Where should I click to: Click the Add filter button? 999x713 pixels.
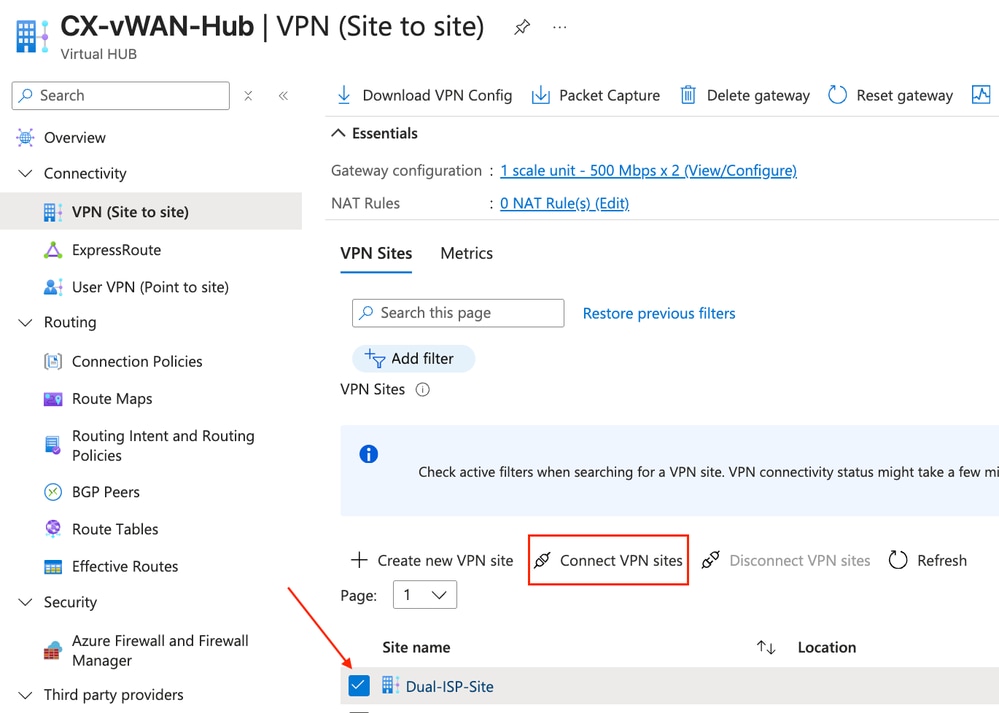pos(413,359)
